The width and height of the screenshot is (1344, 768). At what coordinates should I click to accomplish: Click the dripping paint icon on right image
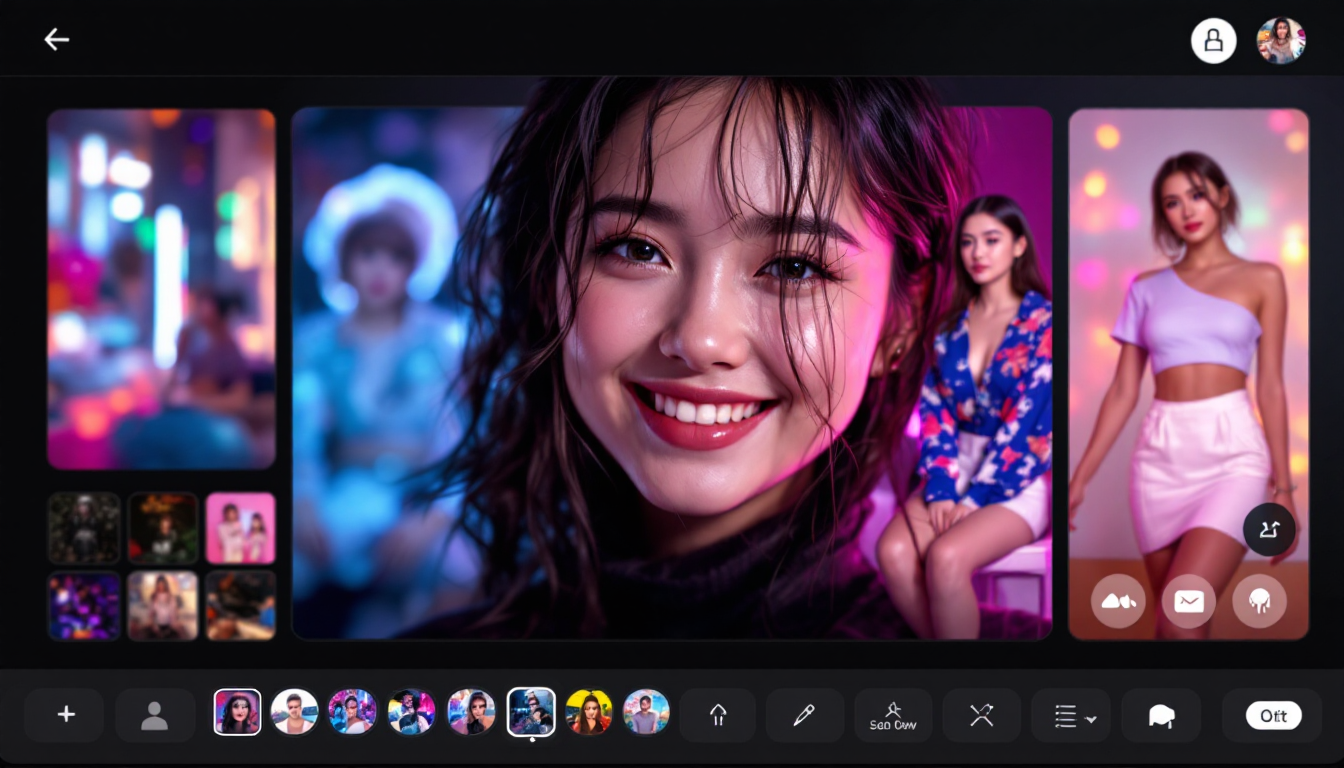coord(1259,601)
